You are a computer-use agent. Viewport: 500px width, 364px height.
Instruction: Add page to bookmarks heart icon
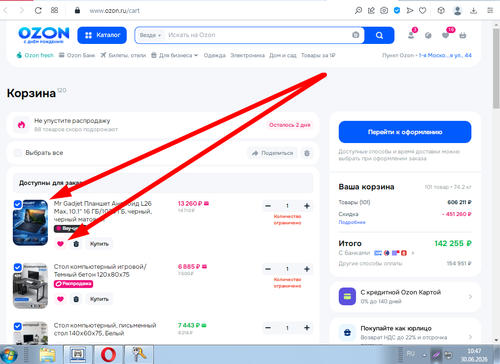click(423, 11)
